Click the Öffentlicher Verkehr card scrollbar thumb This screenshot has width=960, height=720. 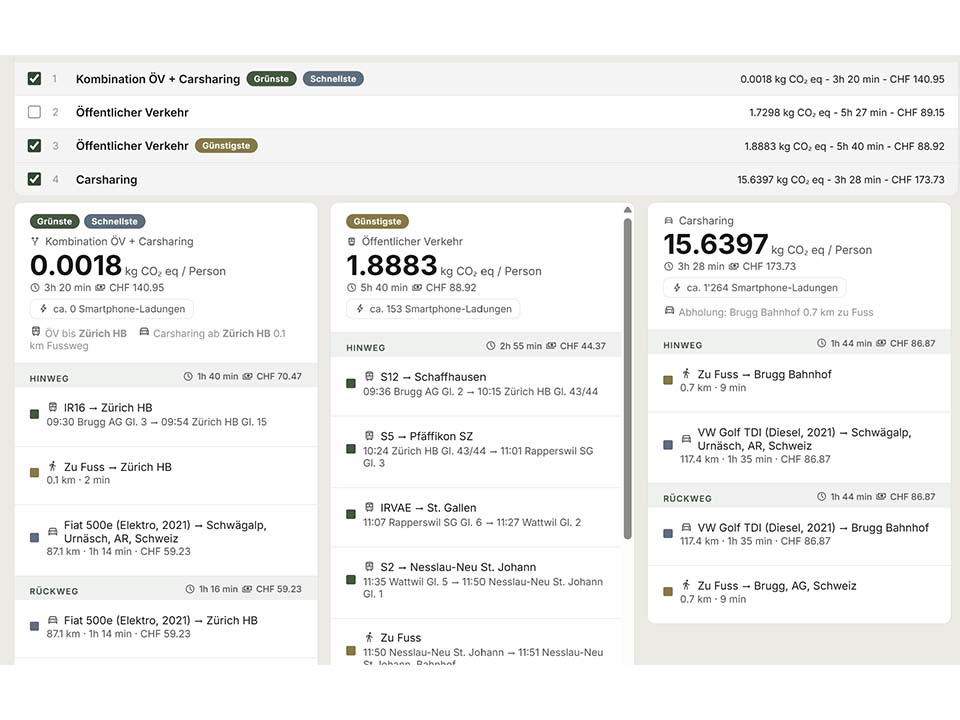point(627,378)
